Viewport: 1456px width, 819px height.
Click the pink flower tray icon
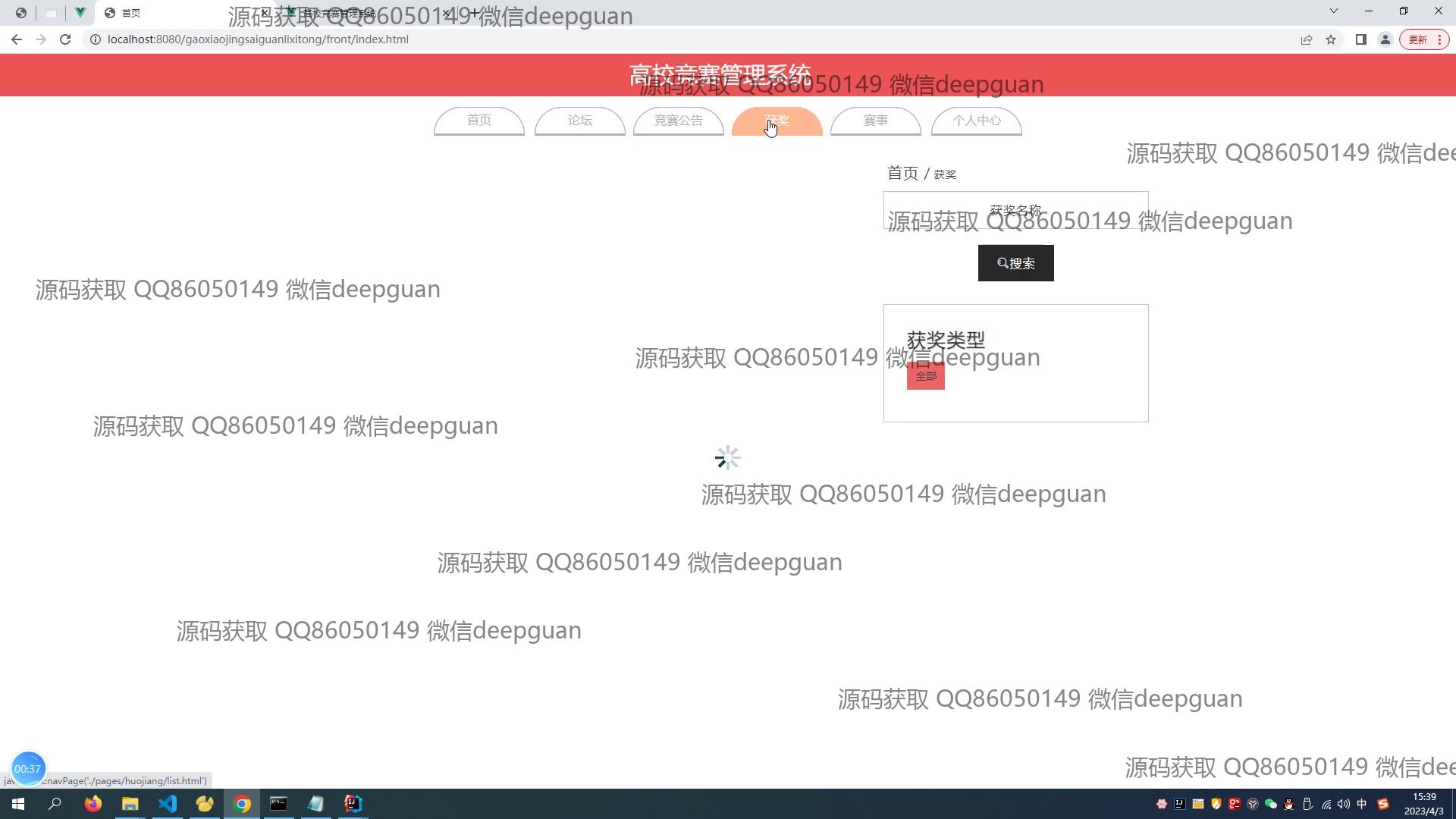[1162, 804]
